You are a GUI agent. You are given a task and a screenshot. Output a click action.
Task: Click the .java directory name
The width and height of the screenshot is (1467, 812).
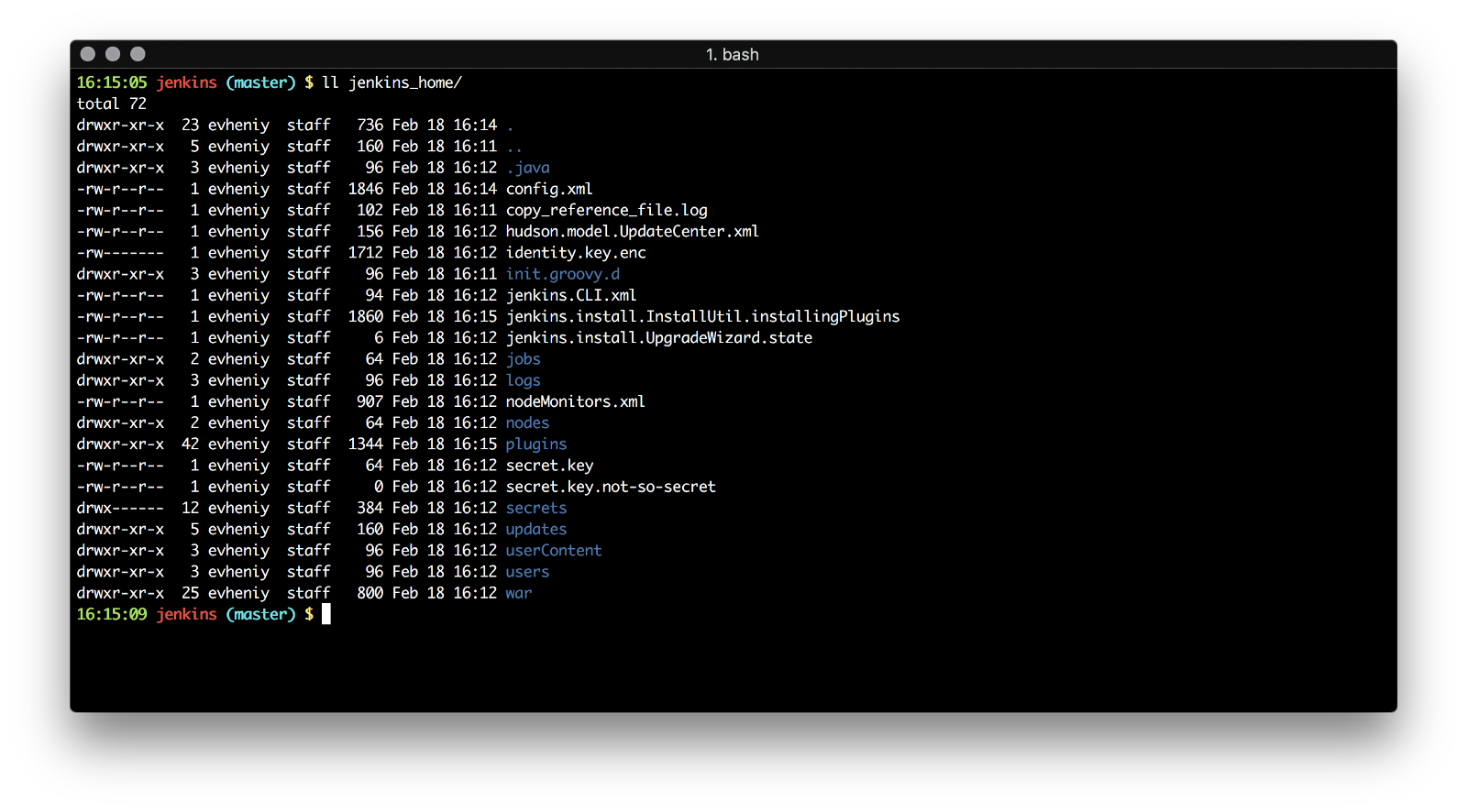pyautogui.click(x=528, y=168)
